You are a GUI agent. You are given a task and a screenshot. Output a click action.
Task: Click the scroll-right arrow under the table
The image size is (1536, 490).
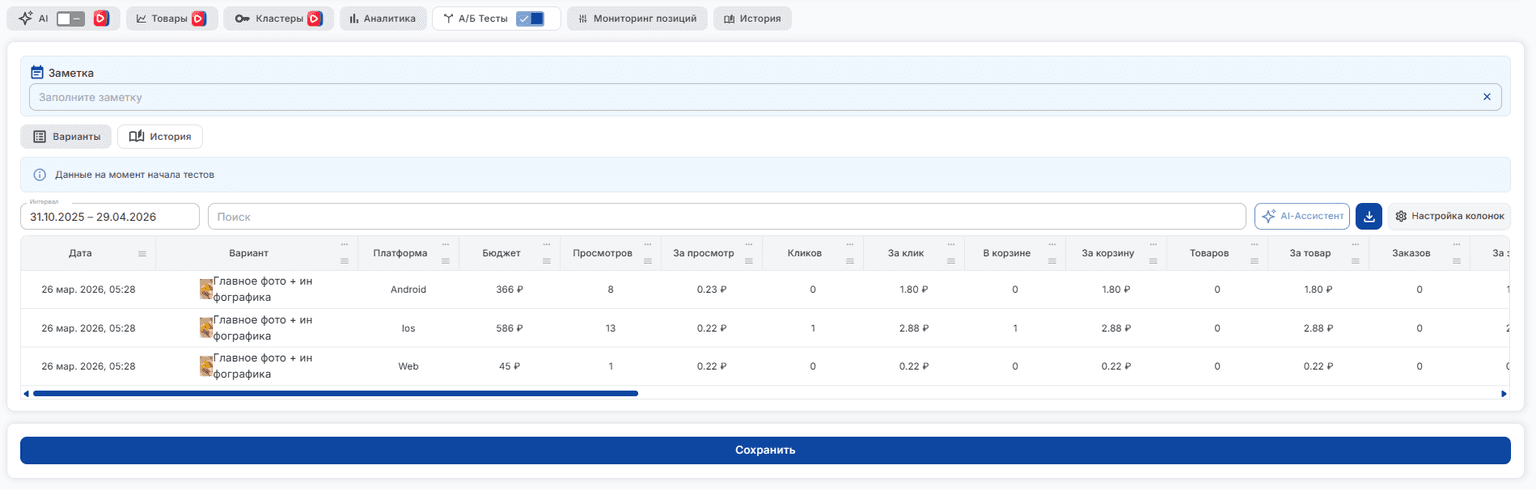tap(1504, 393)
